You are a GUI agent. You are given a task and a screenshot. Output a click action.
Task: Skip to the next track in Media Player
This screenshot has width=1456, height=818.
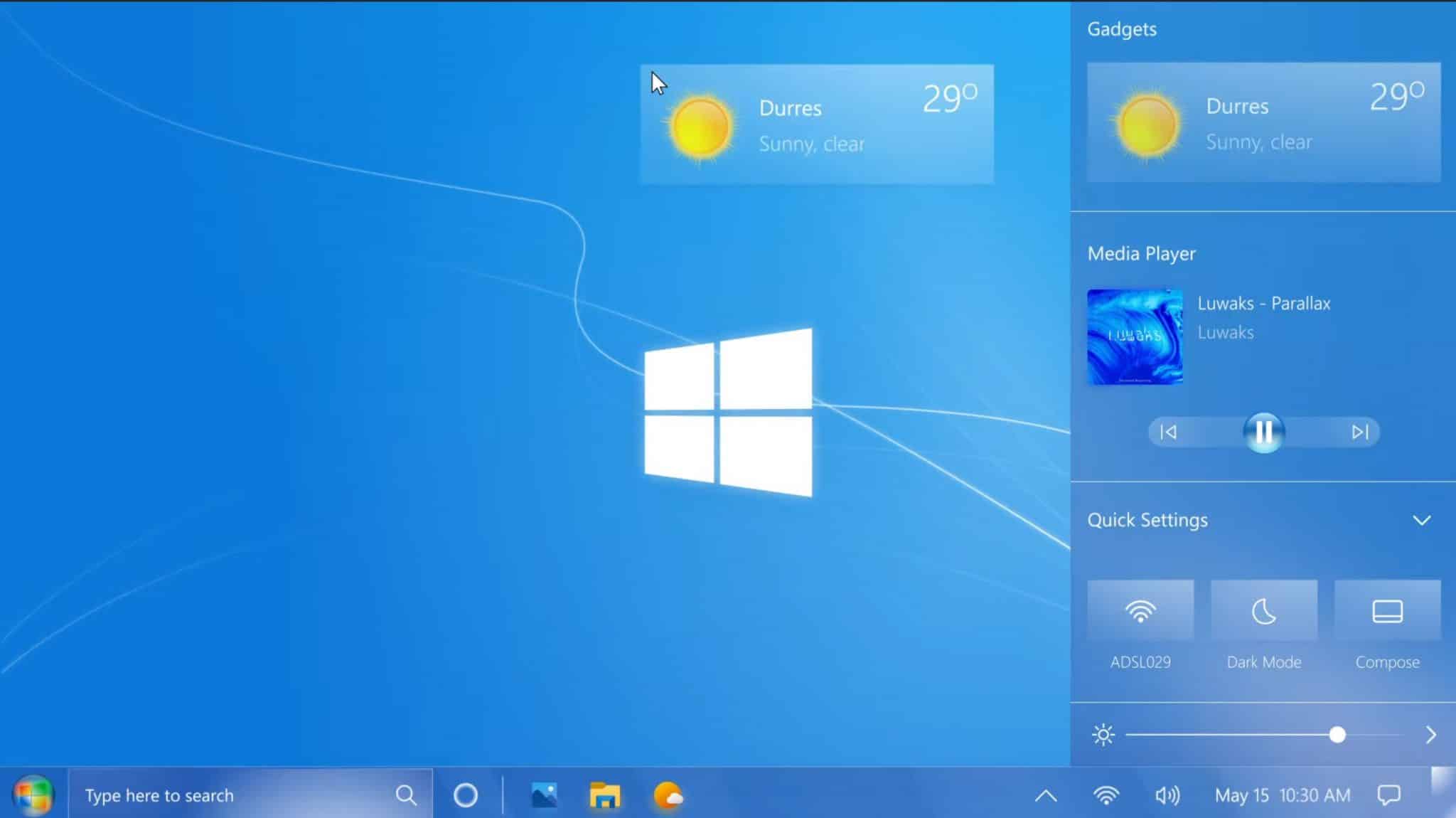[1360, 432]
